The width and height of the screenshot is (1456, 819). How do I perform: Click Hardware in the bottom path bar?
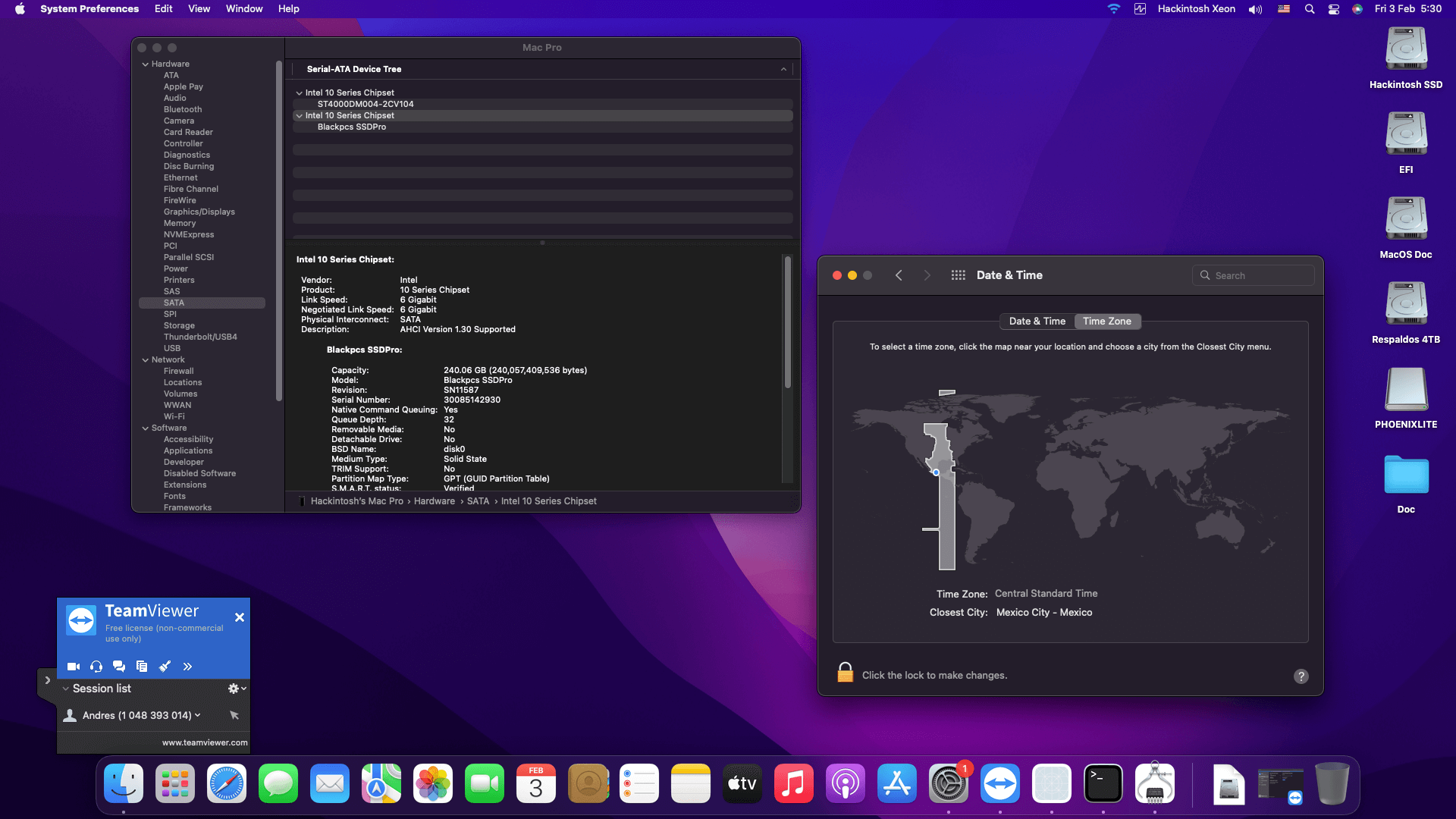click(435, 501)
